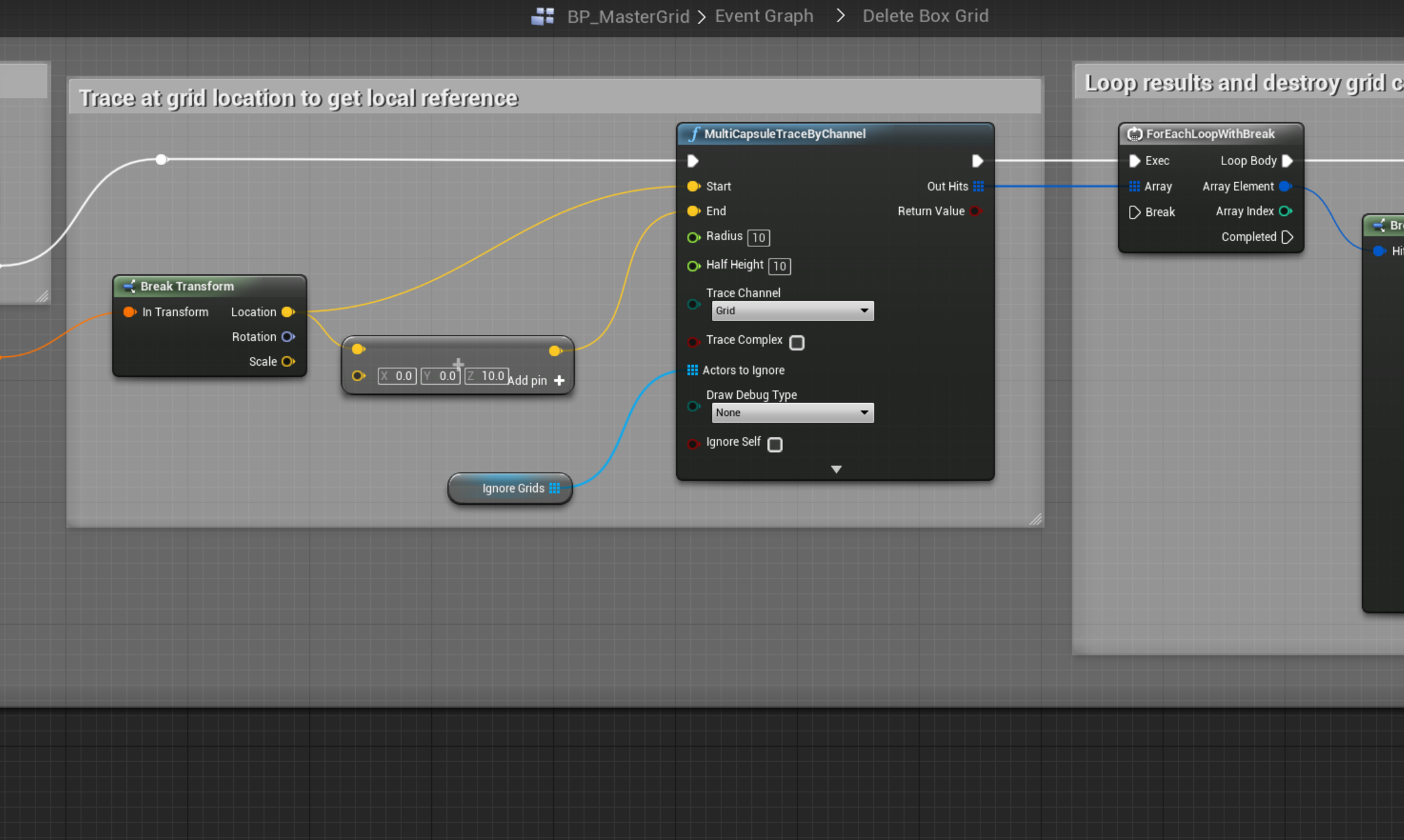Click the Return Value boolean pin

click(x=976, y=211)
